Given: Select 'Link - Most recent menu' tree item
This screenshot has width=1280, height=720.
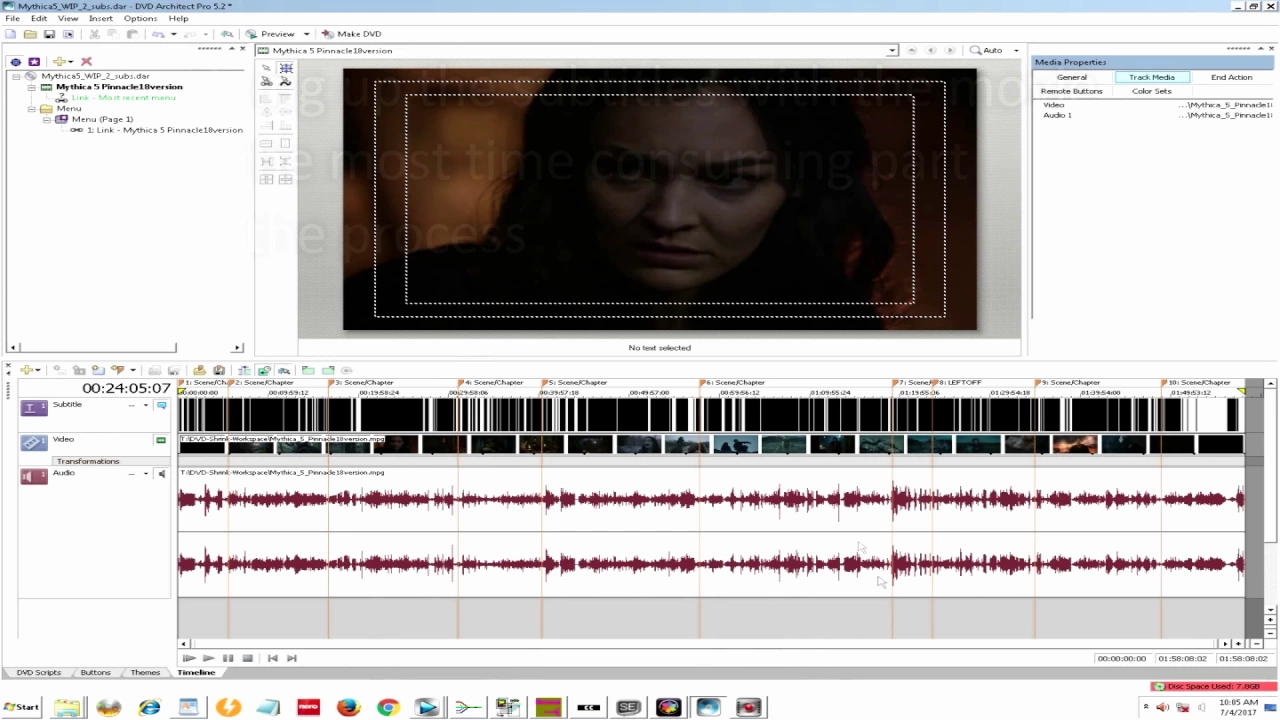Looking at the screenshot, I should pyautogui.click(x=123, y=98).
